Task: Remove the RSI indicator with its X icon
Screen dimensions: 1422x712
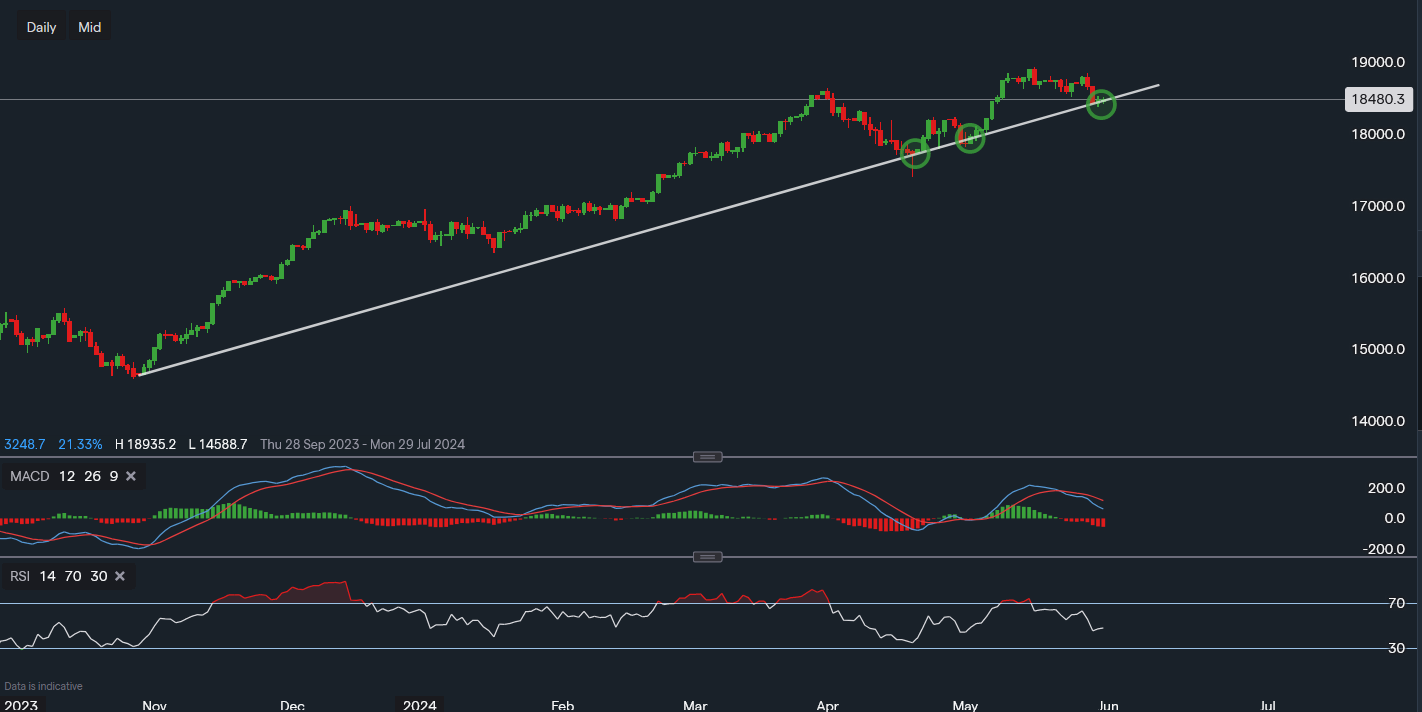Action: coord(119,576)
